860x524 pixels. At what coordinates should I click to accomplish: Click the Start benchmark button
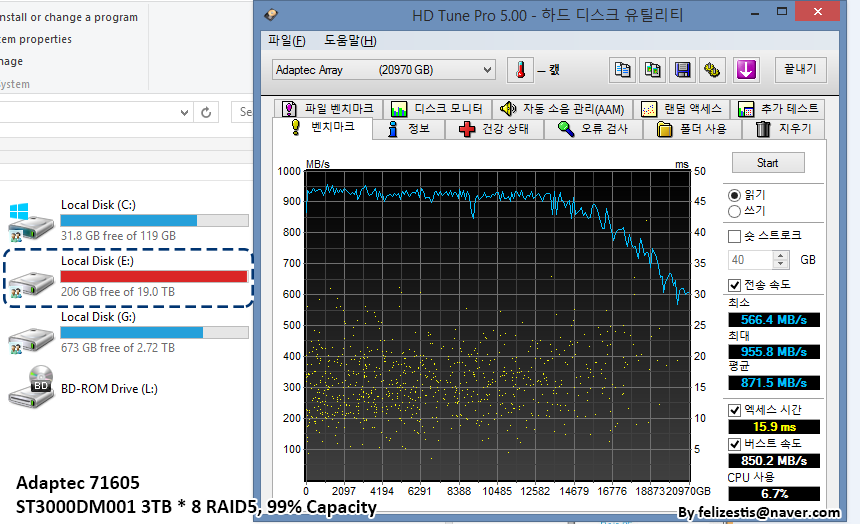pos(768,163)
